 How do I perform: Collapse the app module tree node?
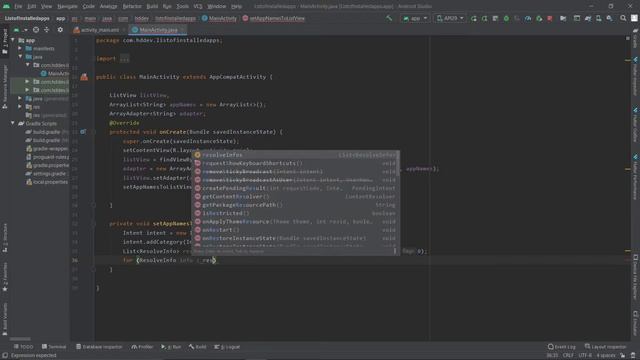[x=13, y=40]
